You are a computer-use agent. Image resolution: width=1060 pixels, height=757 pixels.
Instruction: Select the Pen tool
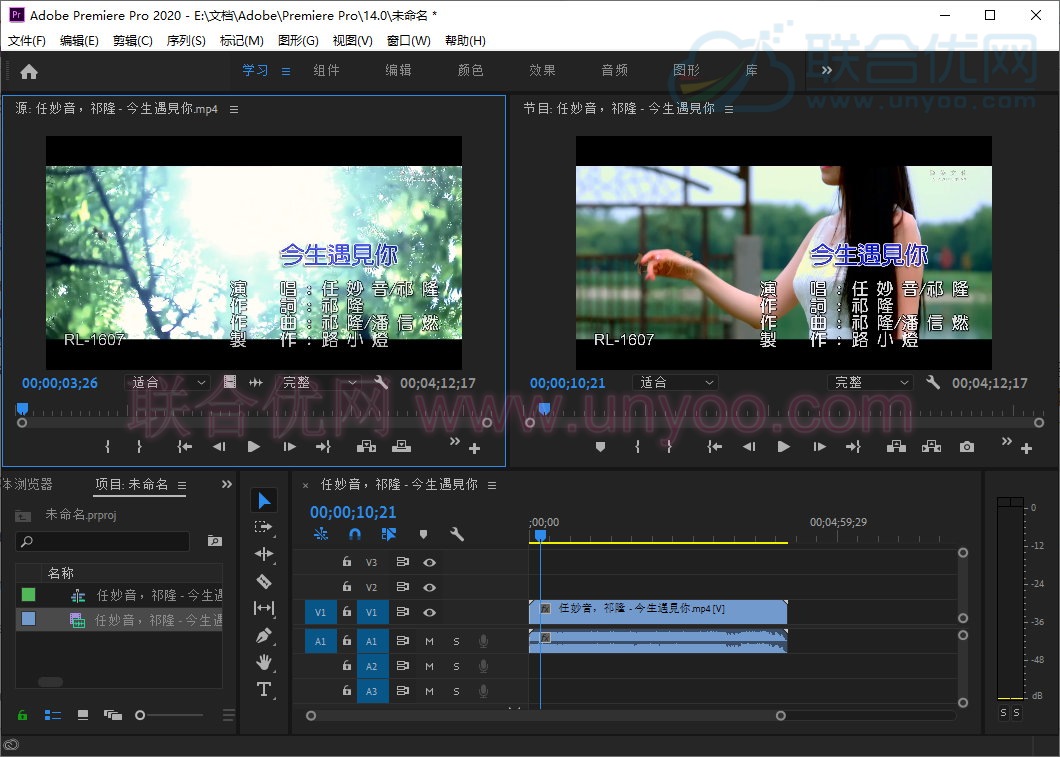coord(264,635)
